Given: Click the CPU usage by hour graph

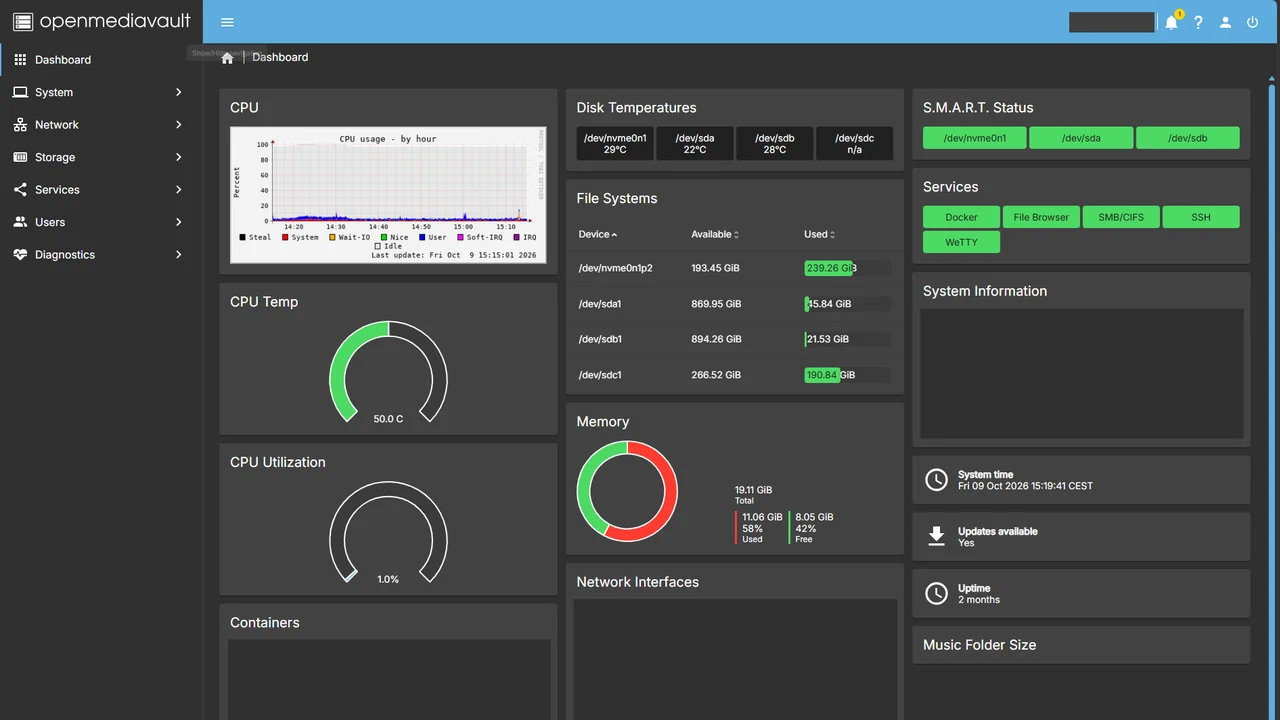Looking at the screenshot, I should 388,195.
